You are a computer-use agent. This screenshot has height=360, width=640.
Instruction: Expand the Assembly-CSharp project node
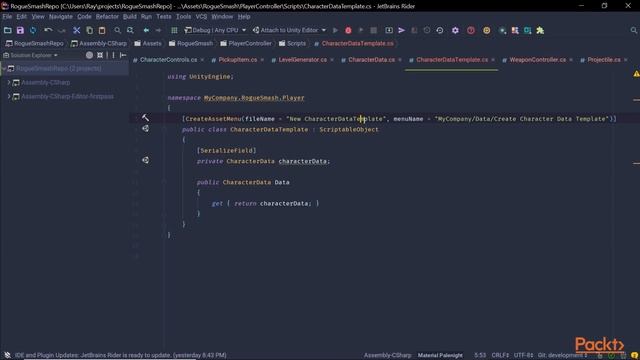(9, 82)
